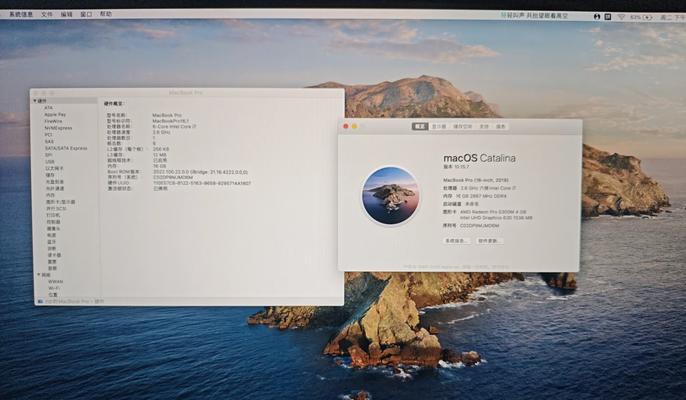The height and width of the screenshot is (400, 686).
Task: Select 以太网卡 in the hardware list
Action: pos(54,168)
